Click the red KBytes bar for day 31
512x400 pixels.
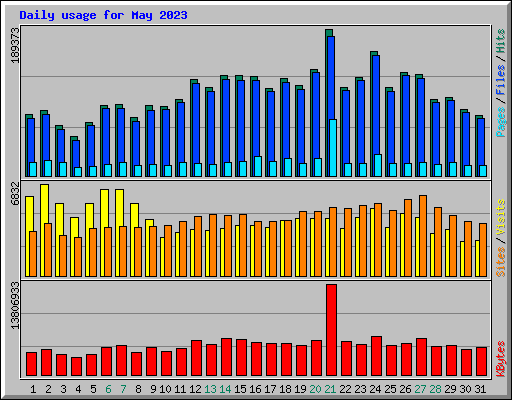pos(481,362)
